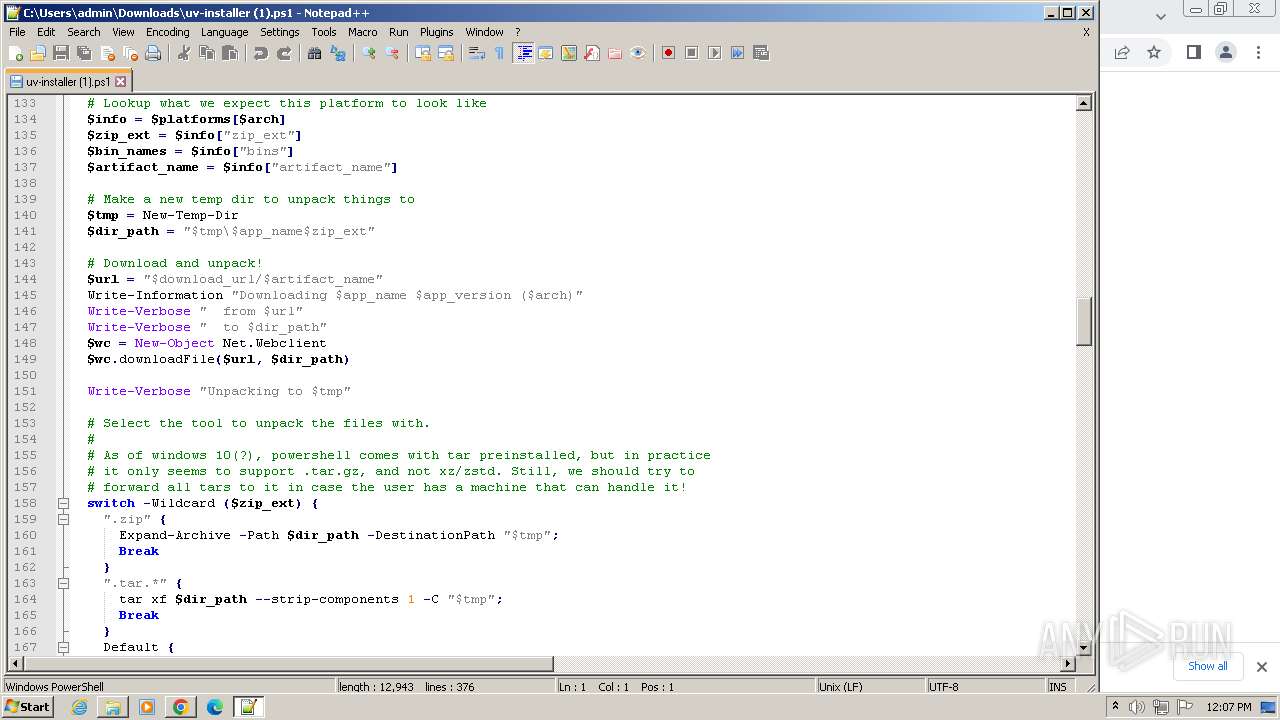Viewport: 1280px width, 720px height.
Task: Click the ? help menu
Action: [517, 32]
